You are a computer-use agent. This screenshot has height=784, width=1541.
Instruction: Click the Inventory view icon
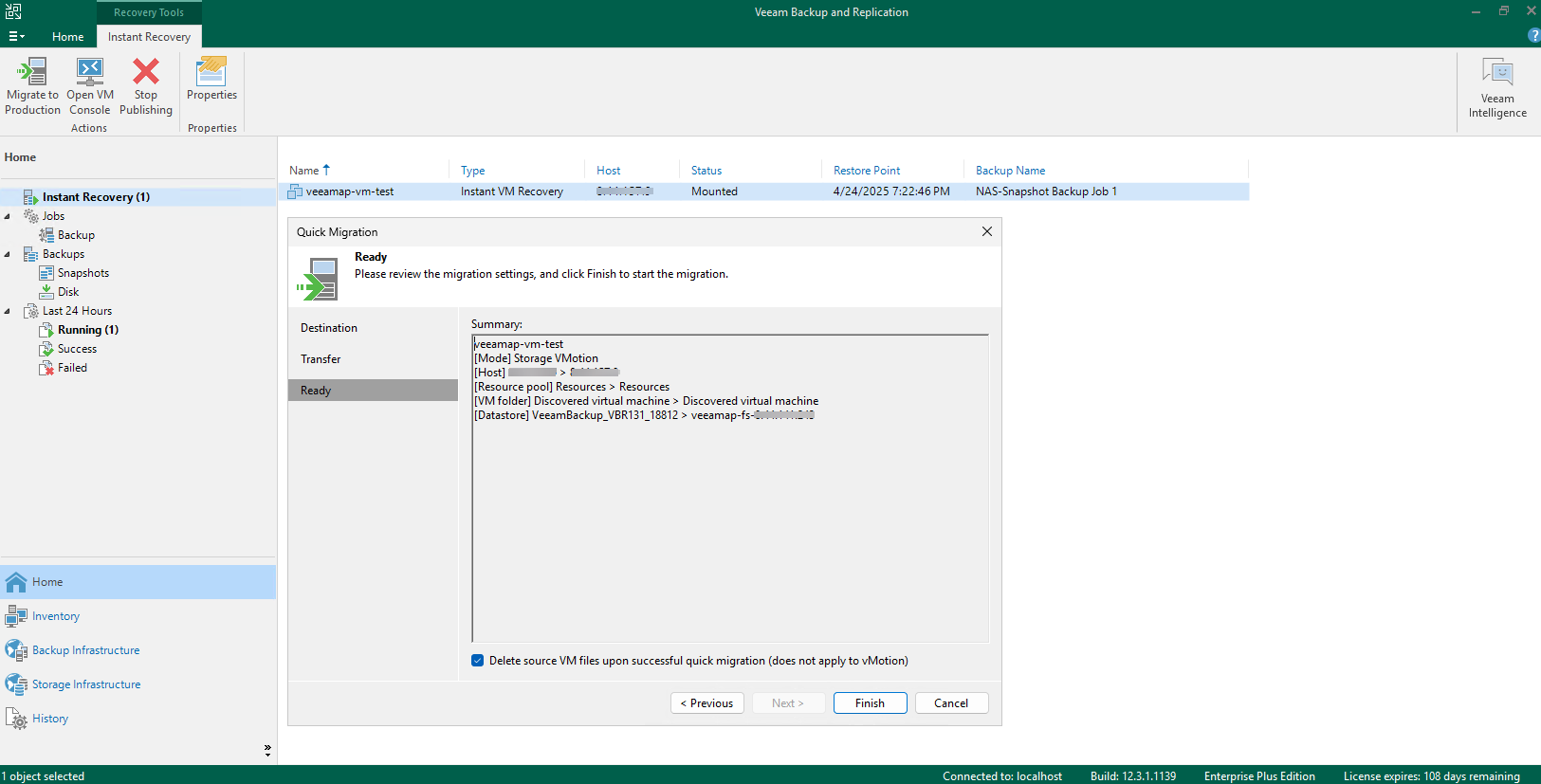[16, 616]
